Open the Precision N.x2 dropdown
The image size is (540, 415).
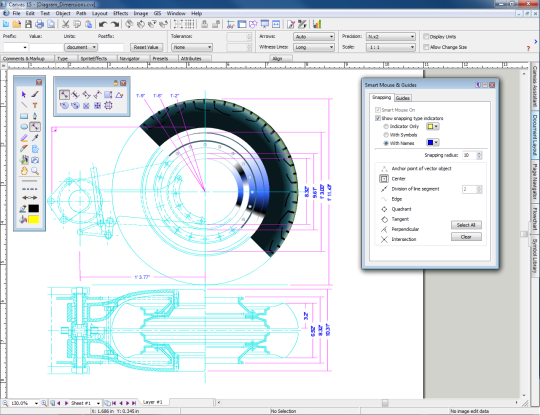391,37
